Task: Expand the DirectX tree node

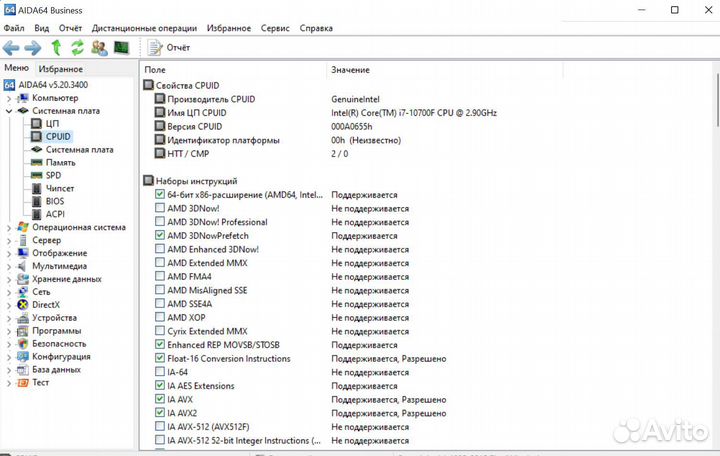Action: point(9,305)
